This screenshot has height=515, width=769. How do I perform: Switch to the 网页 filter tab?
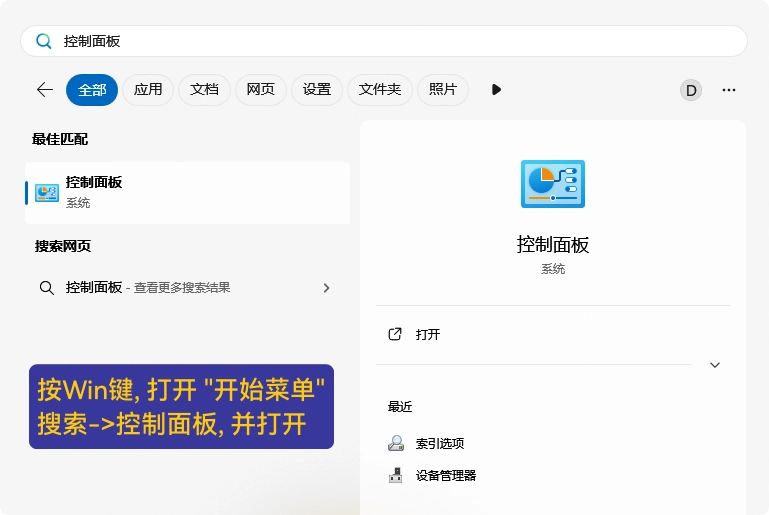click(x=260, y=90)
